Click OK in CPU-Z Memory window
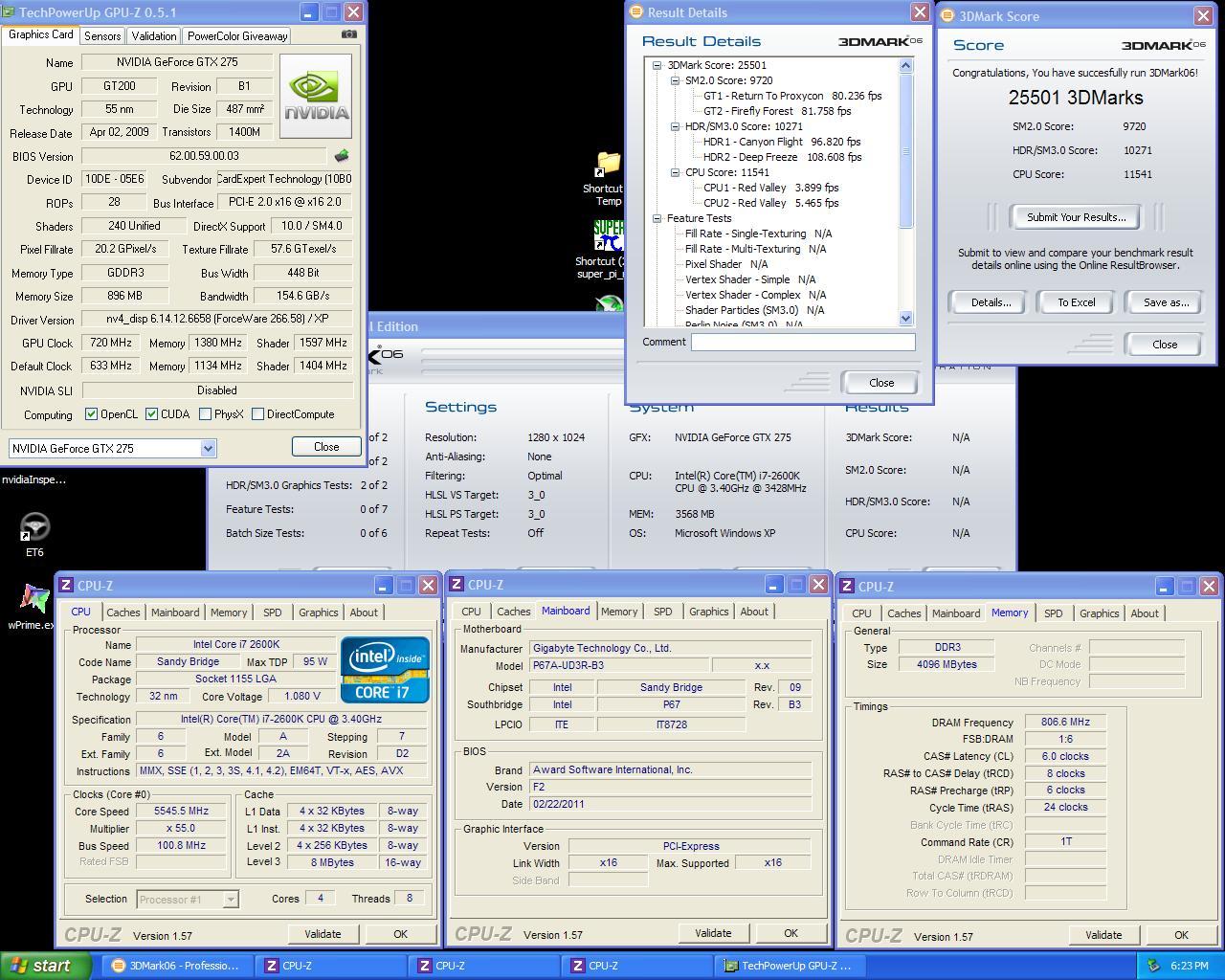The image size is (1225, 980). click(1181, 935)
